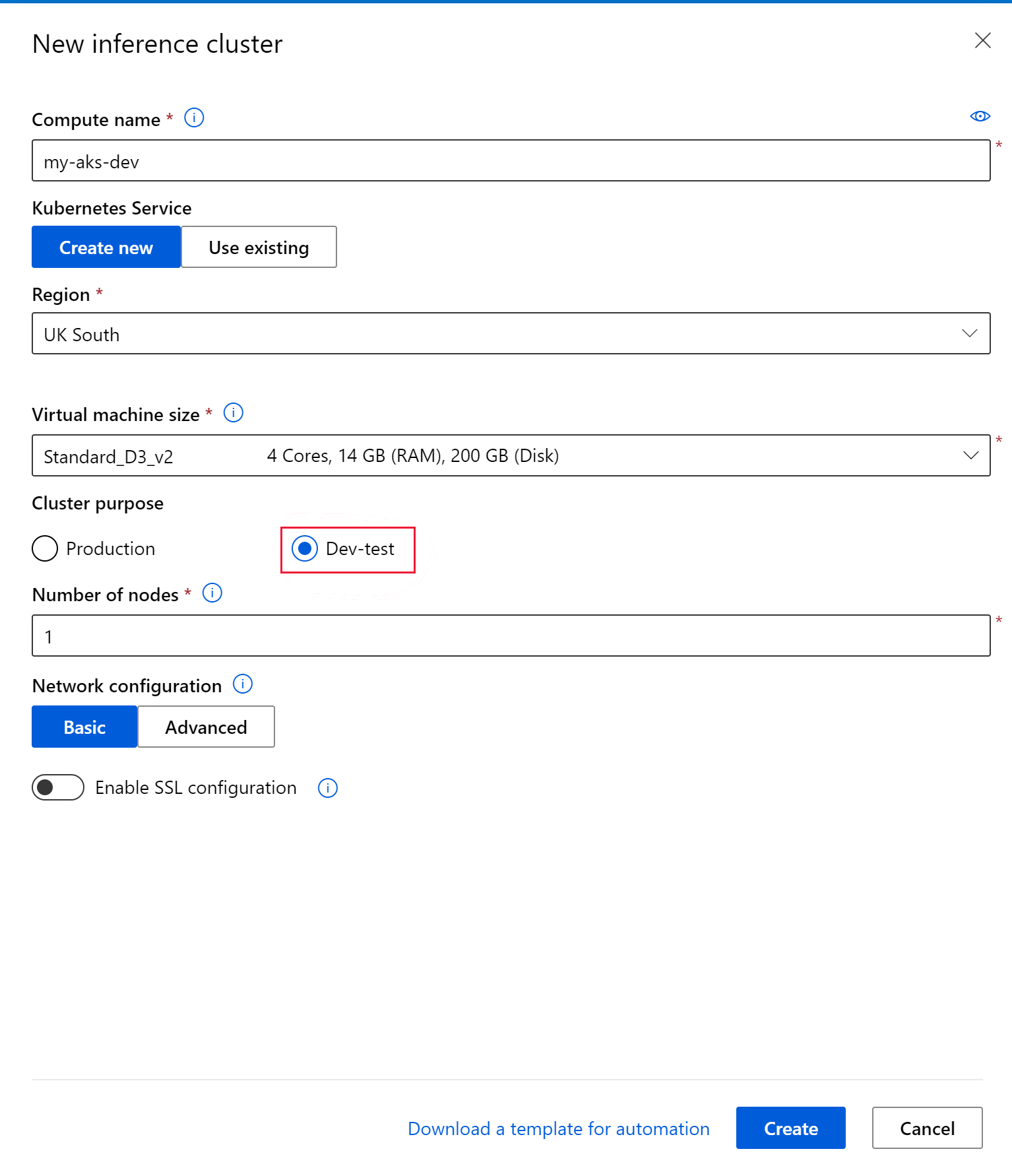Viewport: 1012px width, 1176px height.
Task: Expand the Region dropdown
Action: tap(511, 334)
